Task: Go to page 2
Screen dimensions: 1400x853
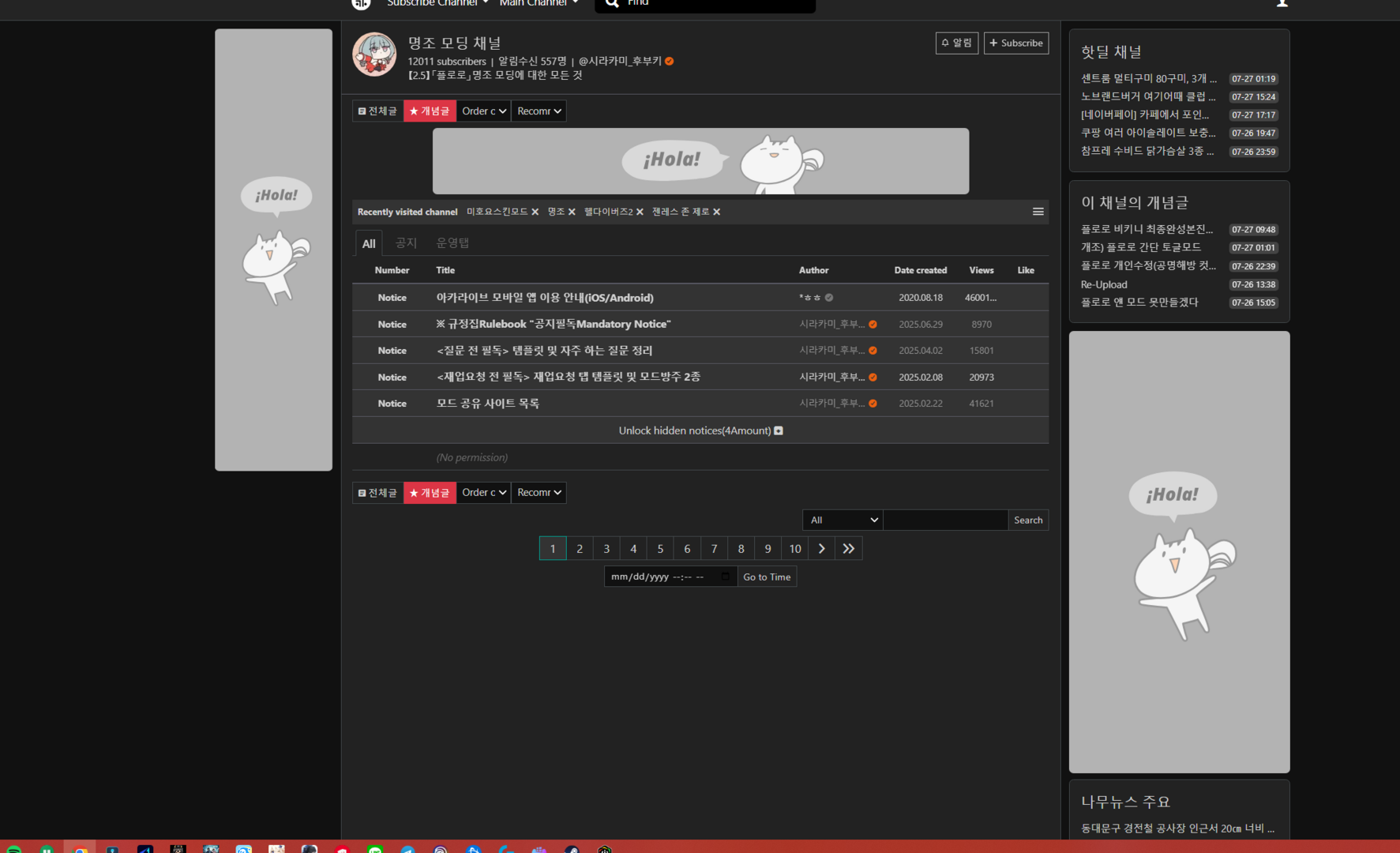Action: pos(580,548)
